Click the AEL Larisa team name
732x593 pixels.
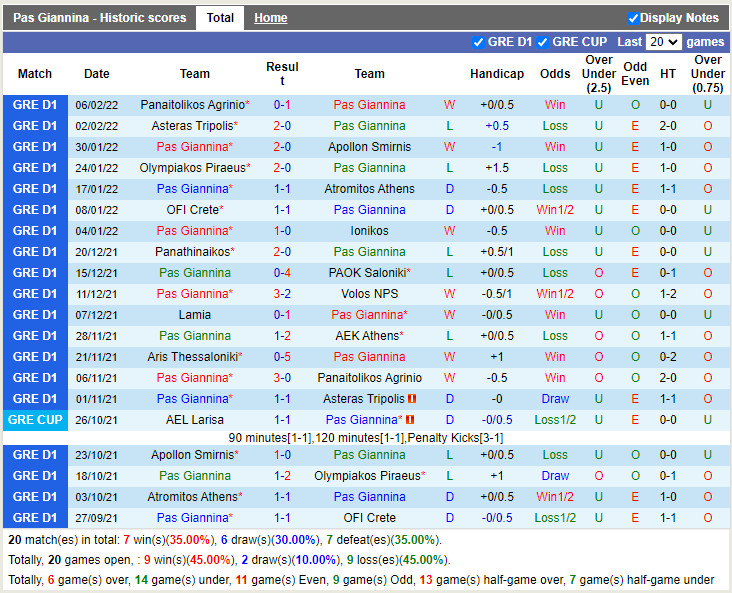coord(195,420)
